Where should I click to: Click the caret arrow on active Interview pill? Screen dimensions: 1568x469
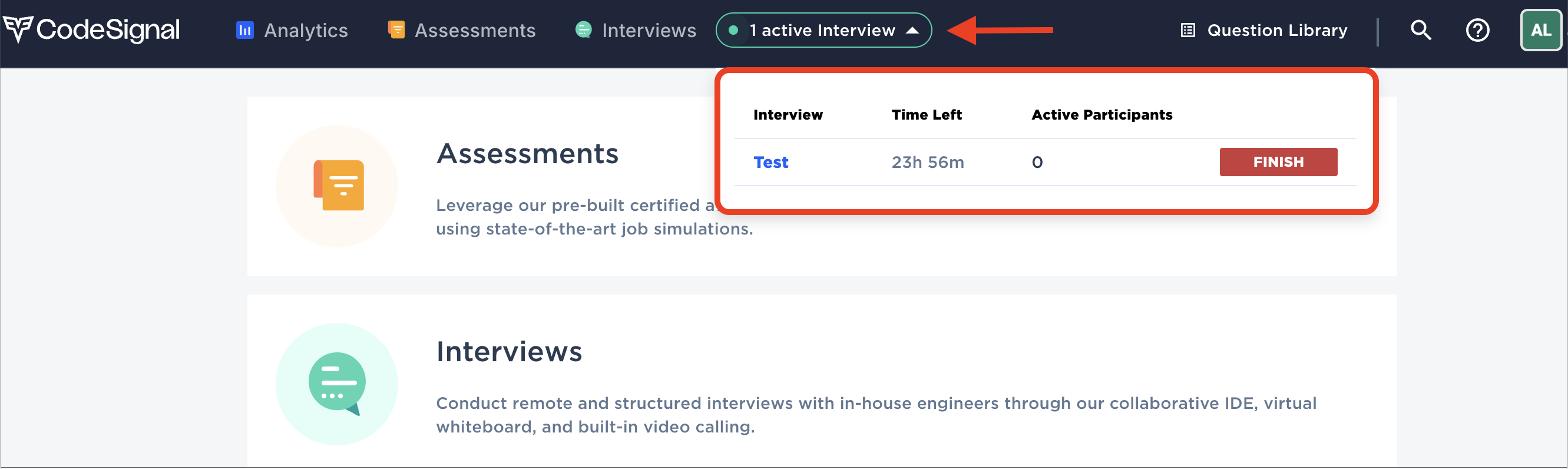pyautogui.click(x=912, y=30)
